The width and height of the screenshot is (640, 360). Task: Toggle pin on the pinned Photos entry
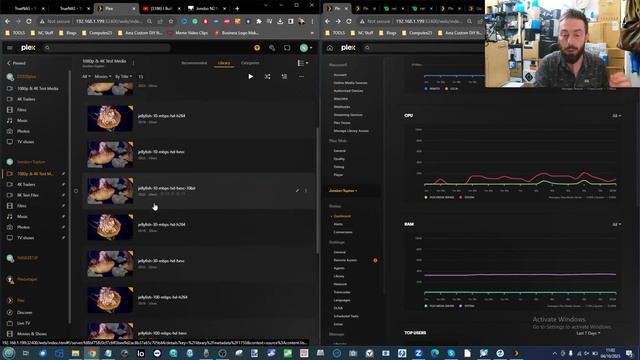click(x=63, y=227)
